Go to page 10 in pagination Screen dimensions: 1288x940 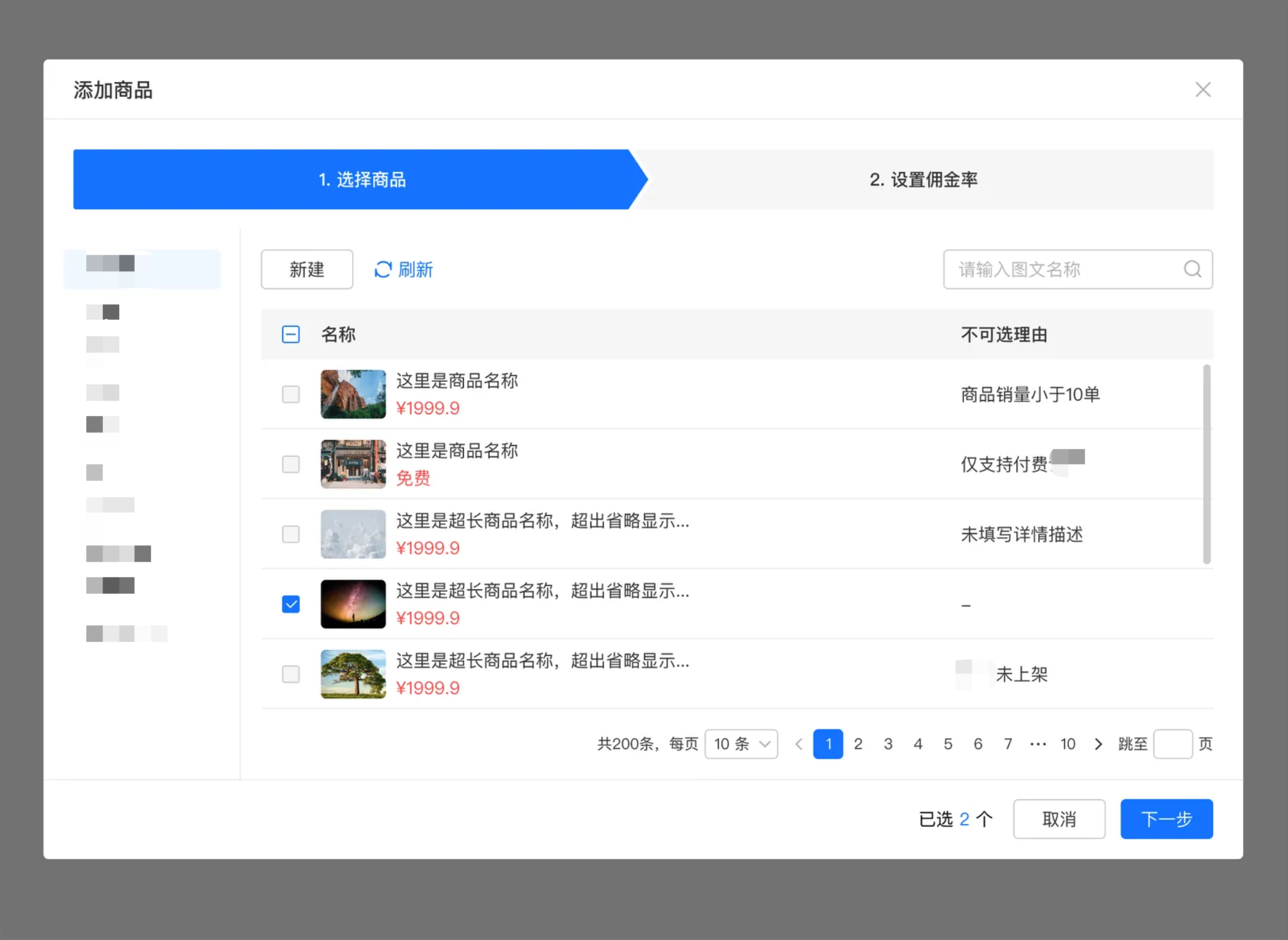1068,743
